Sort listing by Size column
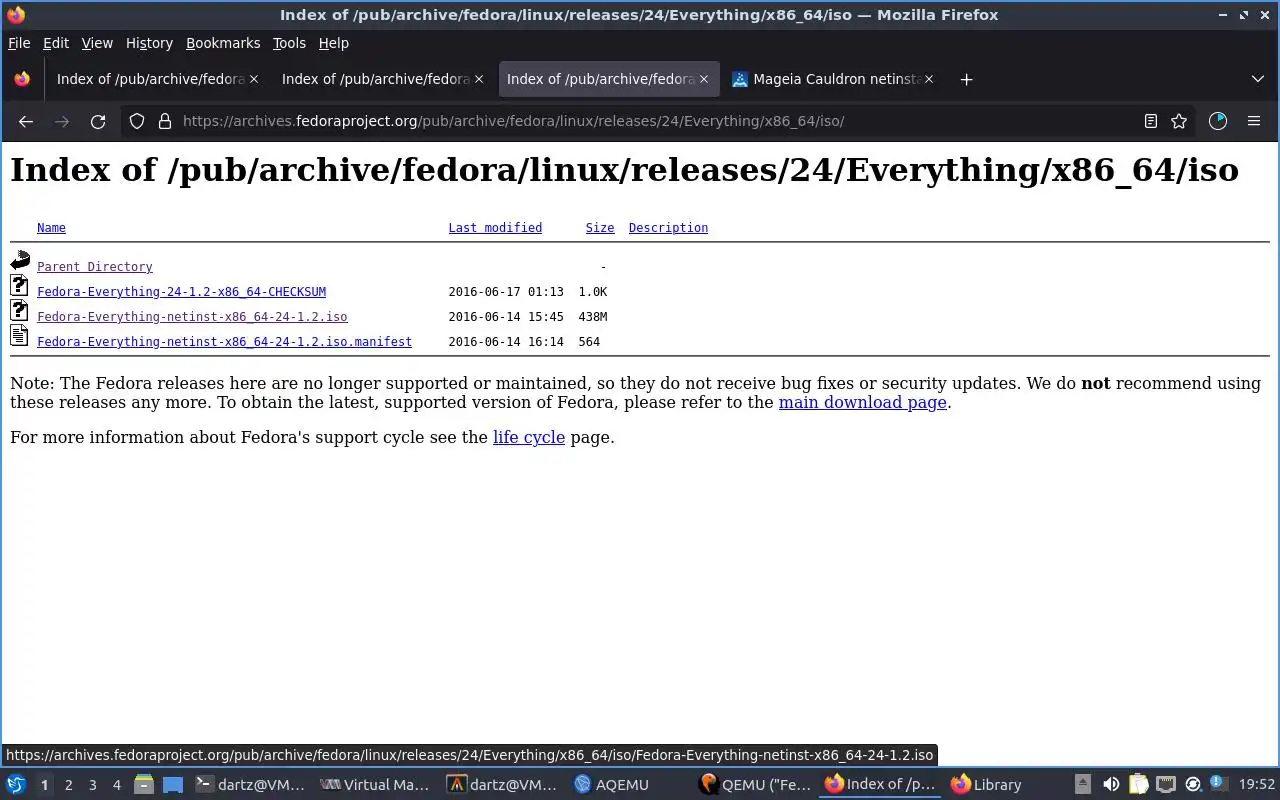Image resolution: width=1280 pixels, height=800 pixels. (600, 228)
